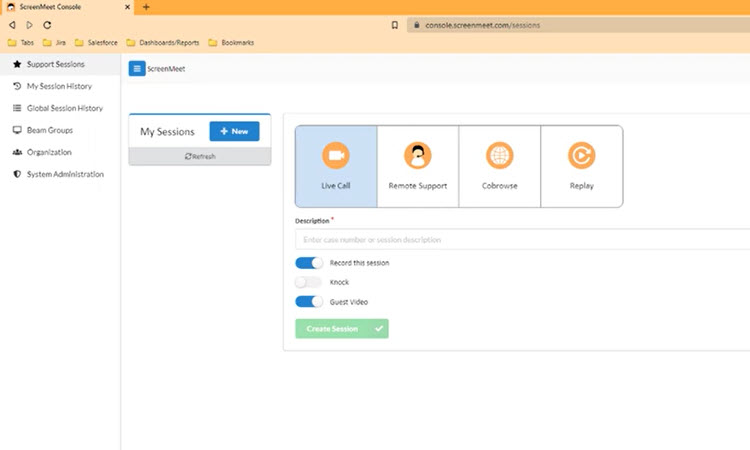Open Support Sessions in sidebar
Screen dimensions: 750x450
(60, 64)
